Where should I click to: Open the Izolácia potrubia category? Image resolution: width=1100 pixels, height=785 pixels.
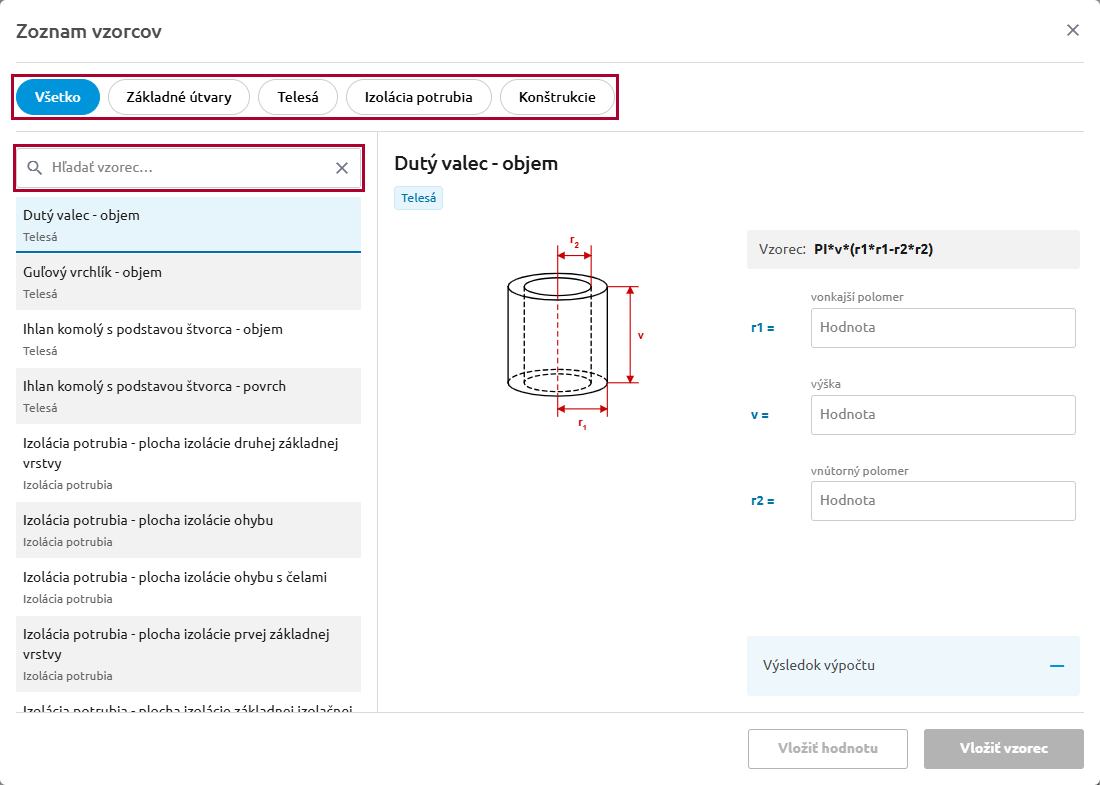tap(419, 97)
